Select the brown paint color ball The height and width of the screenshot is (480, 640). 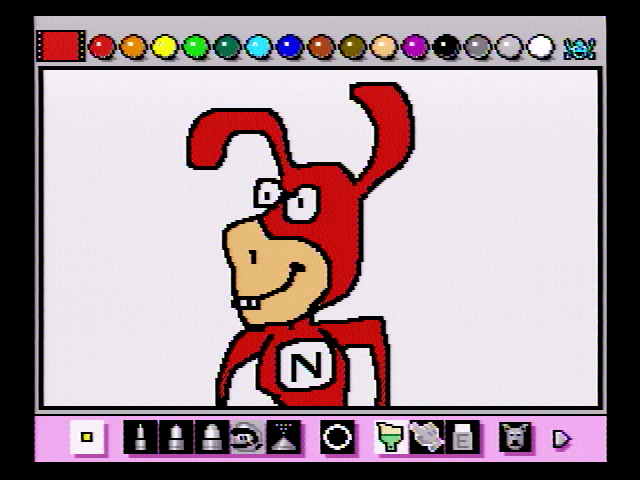pyautogui.click(x=321, y=46)
